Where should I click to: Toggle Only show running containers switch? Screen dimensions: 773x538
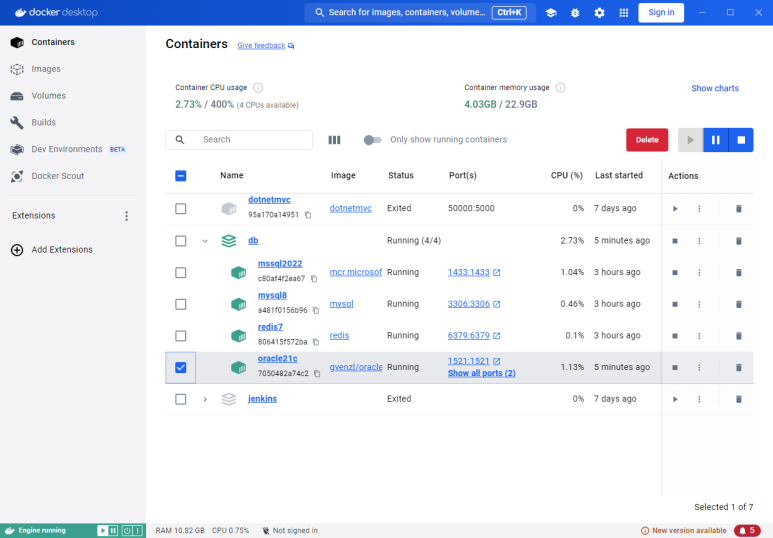[x=372, y=140]
